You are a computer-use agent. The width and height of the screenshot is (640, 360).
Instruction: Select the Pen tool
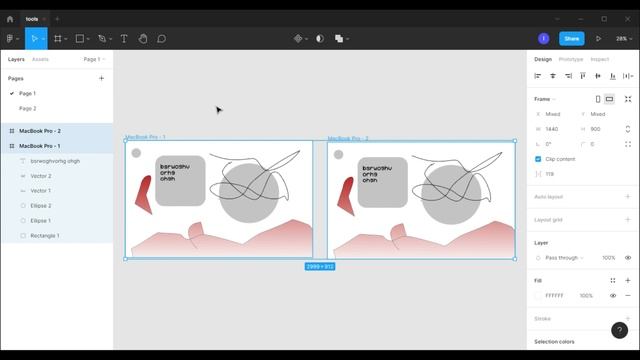click(x=102, y=39)
